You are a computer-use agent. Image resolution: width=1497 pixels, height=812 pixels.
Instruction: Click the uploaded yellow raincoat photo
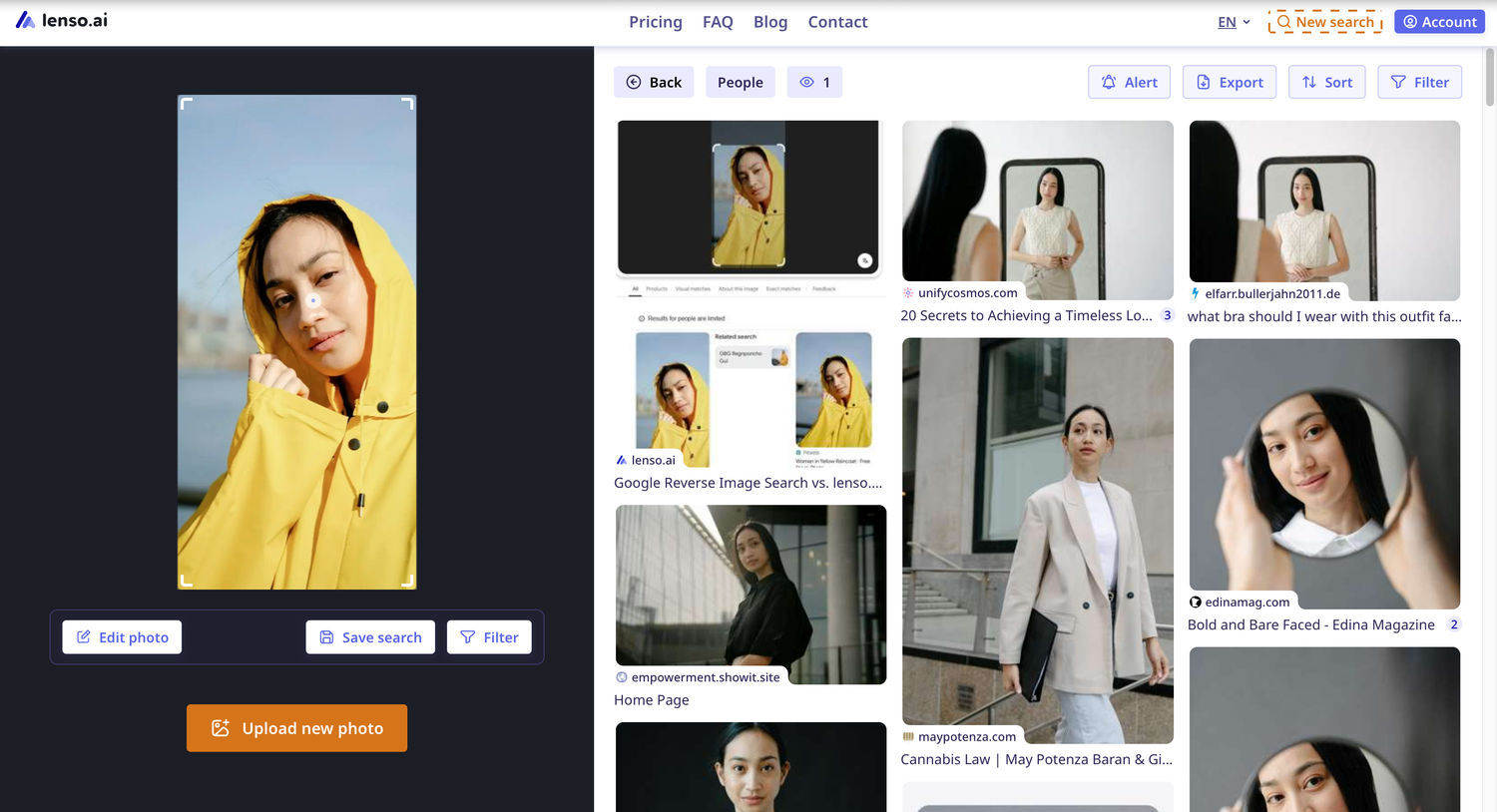[x=296, y=342]
